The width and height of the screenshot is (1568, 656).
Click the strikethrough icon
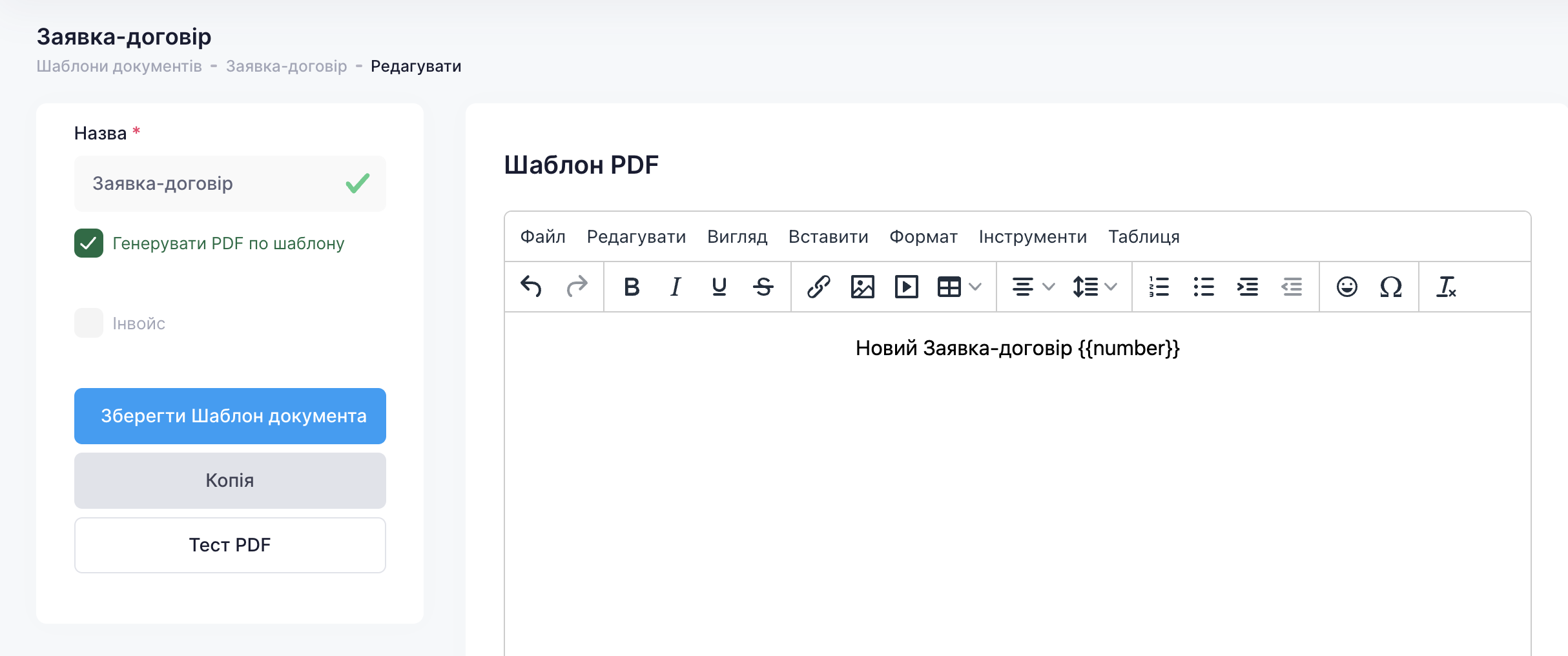pyautogui.click(x=763, y=286)
